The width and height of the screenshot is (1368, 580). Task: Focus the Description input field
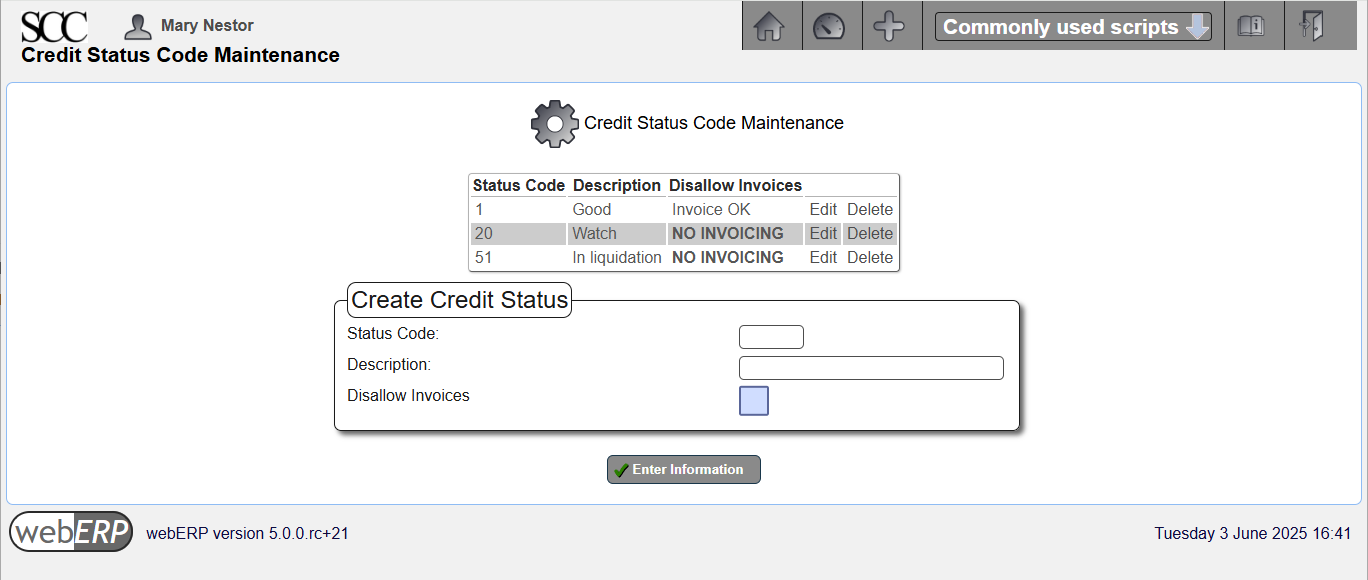pos(871,368)
